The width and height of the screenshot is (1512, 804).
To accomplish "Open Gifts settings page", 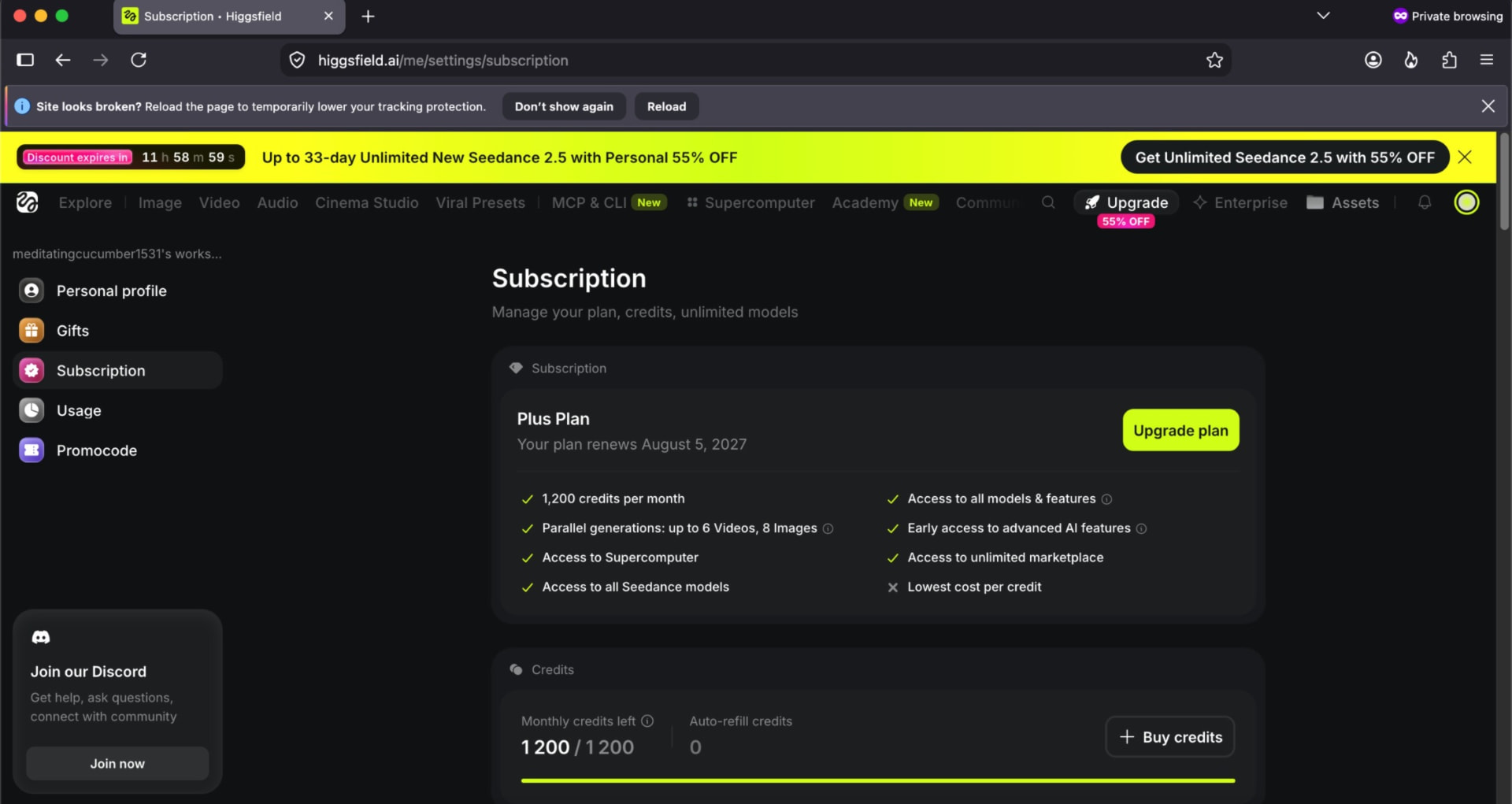I will pos(117,331).
